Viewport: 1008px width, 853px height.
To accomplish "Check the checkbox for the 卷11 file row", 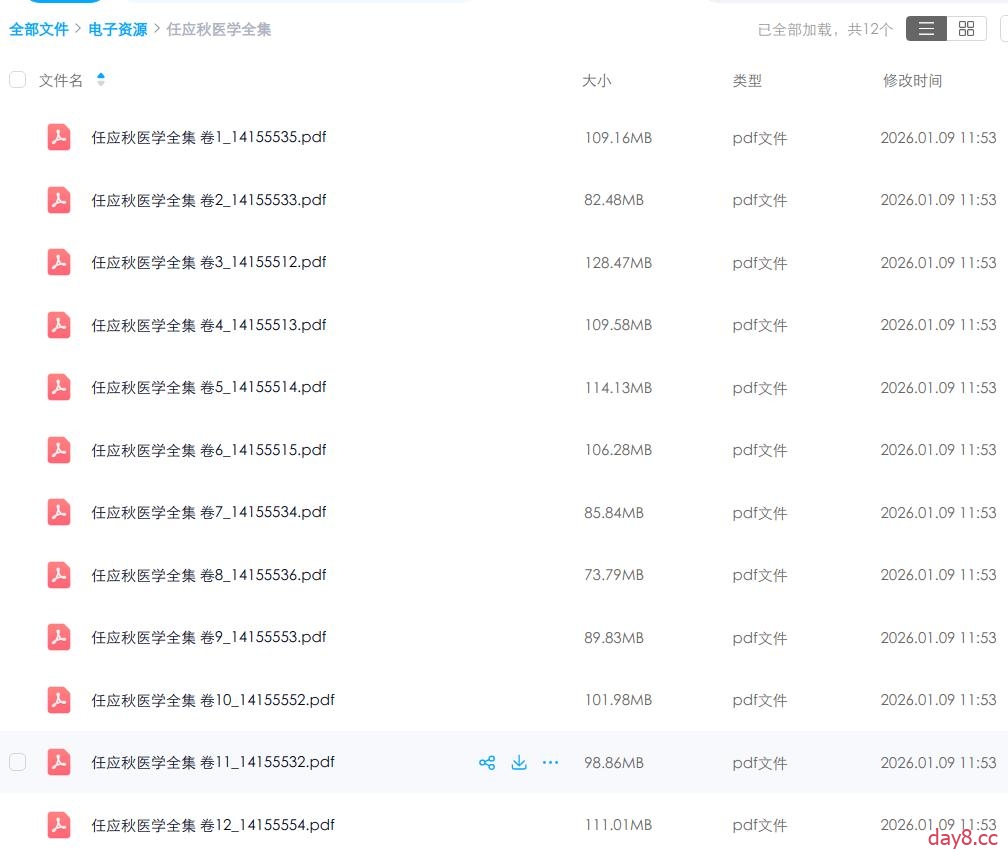I will (17, 762).
